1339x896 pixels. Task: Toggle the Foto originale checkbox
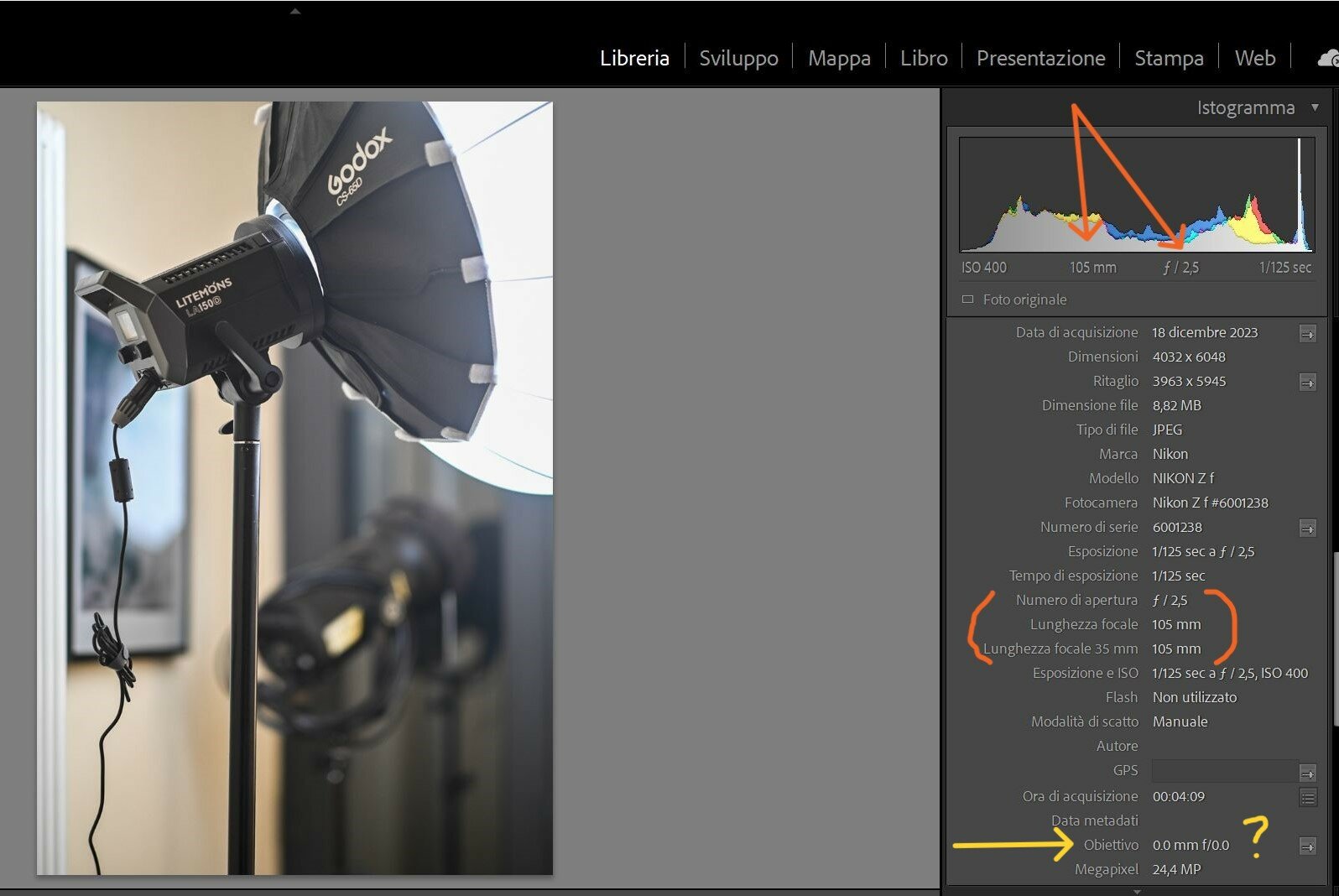[967, 300]
